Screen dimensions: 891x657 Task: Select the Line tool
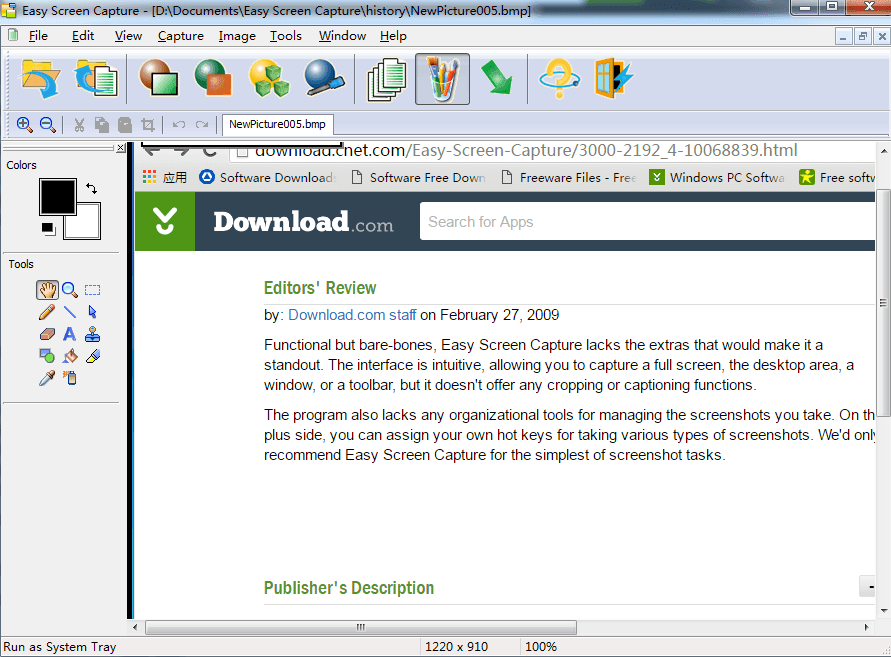(70, 312)
